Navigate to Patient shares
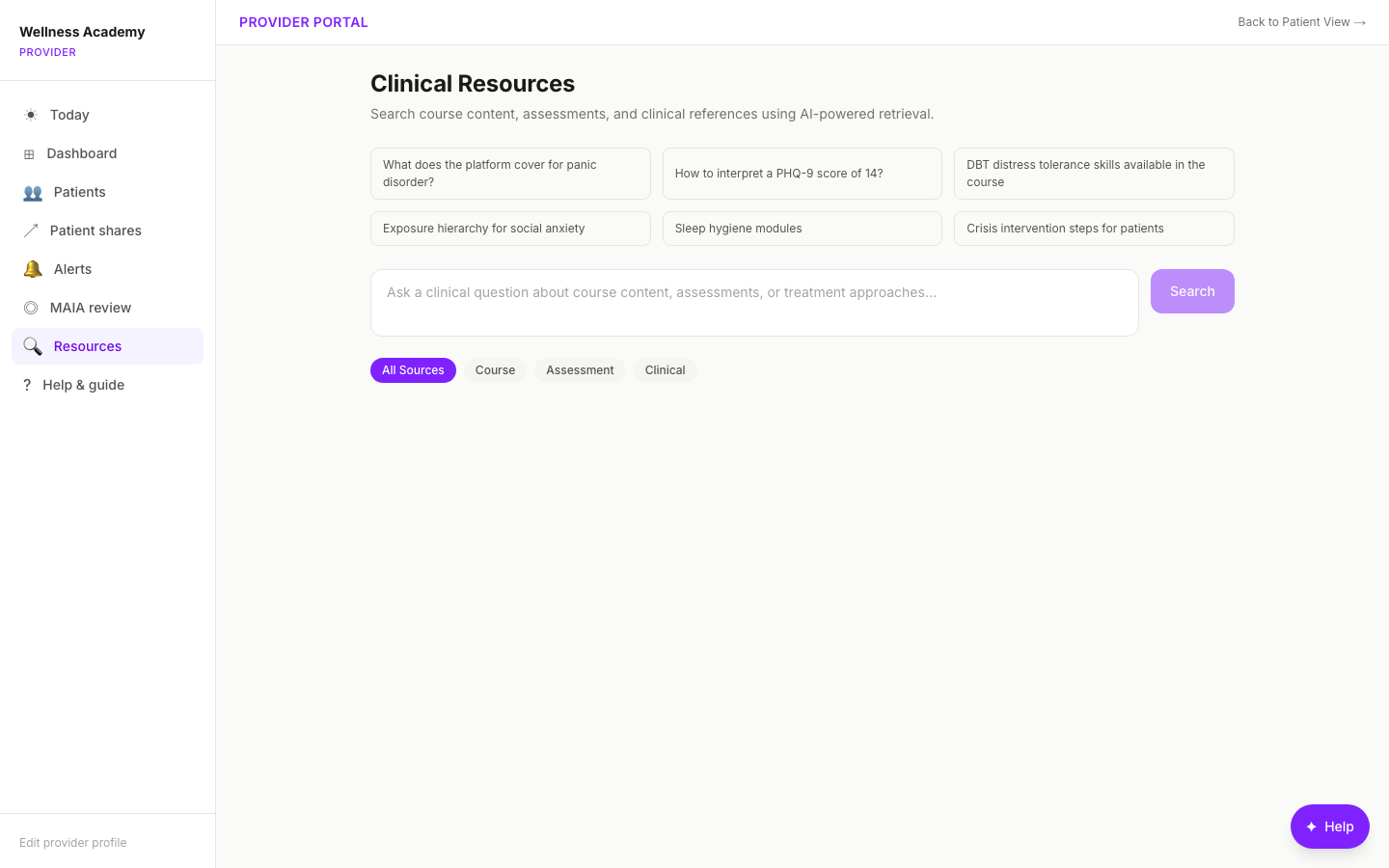 click(x=107, y=231)
